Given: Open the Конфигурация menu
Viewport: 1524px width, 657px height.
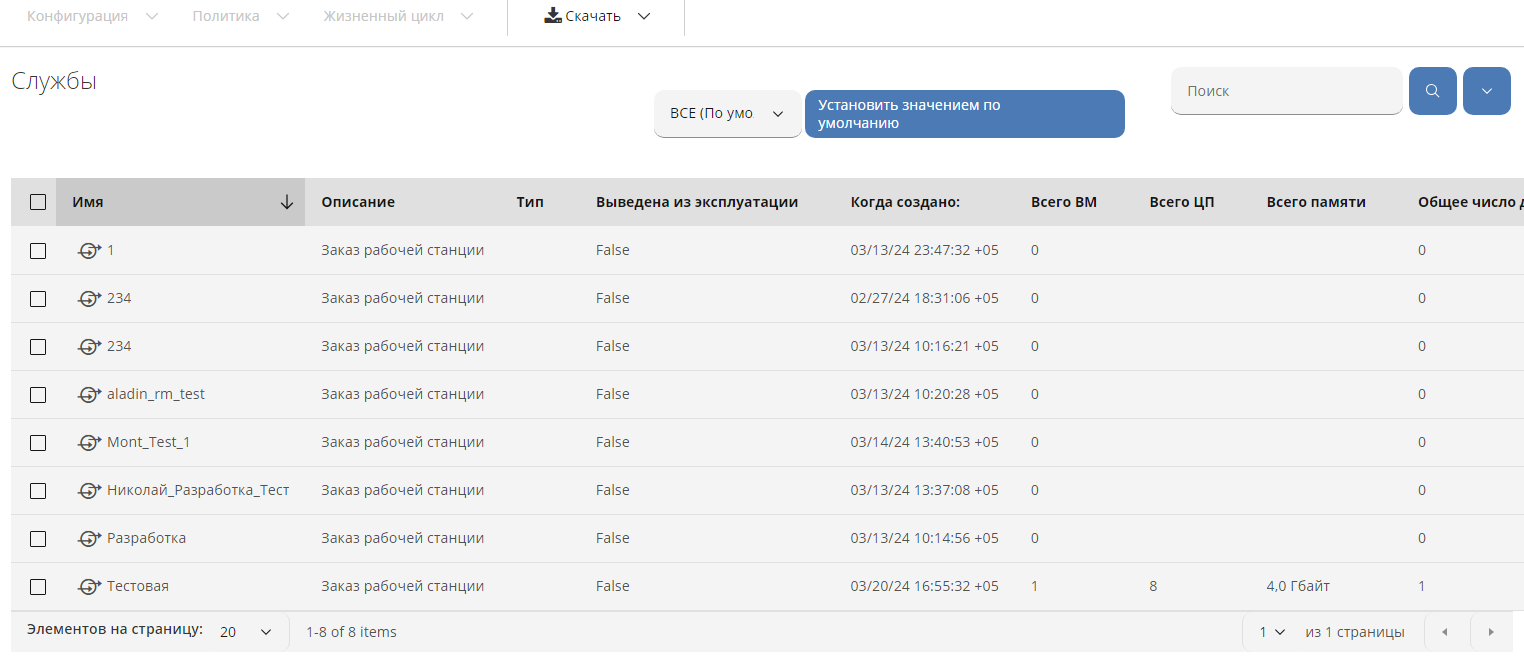Looking at the screenshot, I should [x=92, y=16].
